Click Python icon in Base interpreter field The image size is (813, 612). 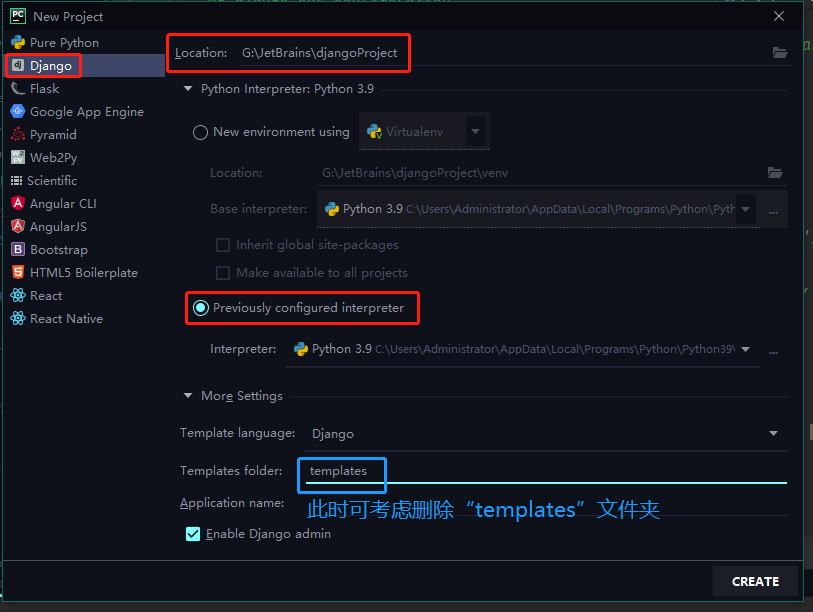332,209
